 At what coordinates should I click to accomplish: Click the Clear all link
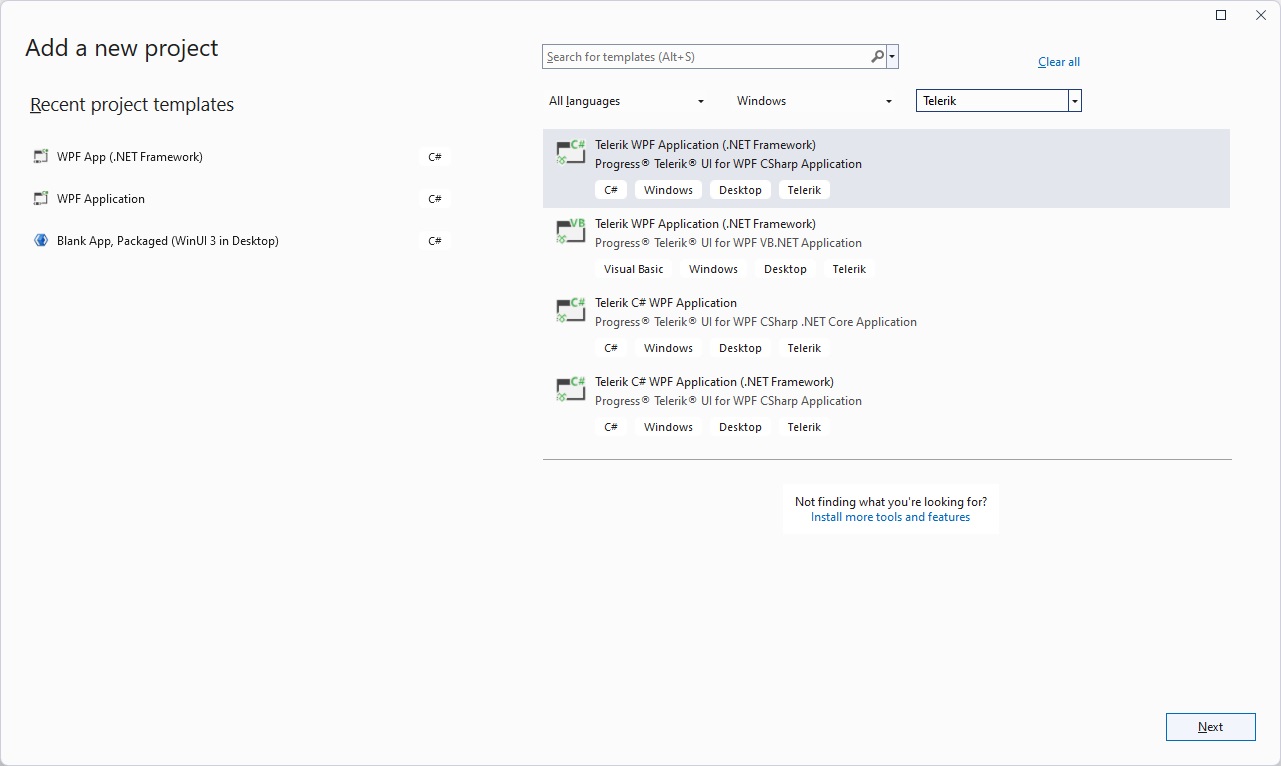coord(1058,61)
